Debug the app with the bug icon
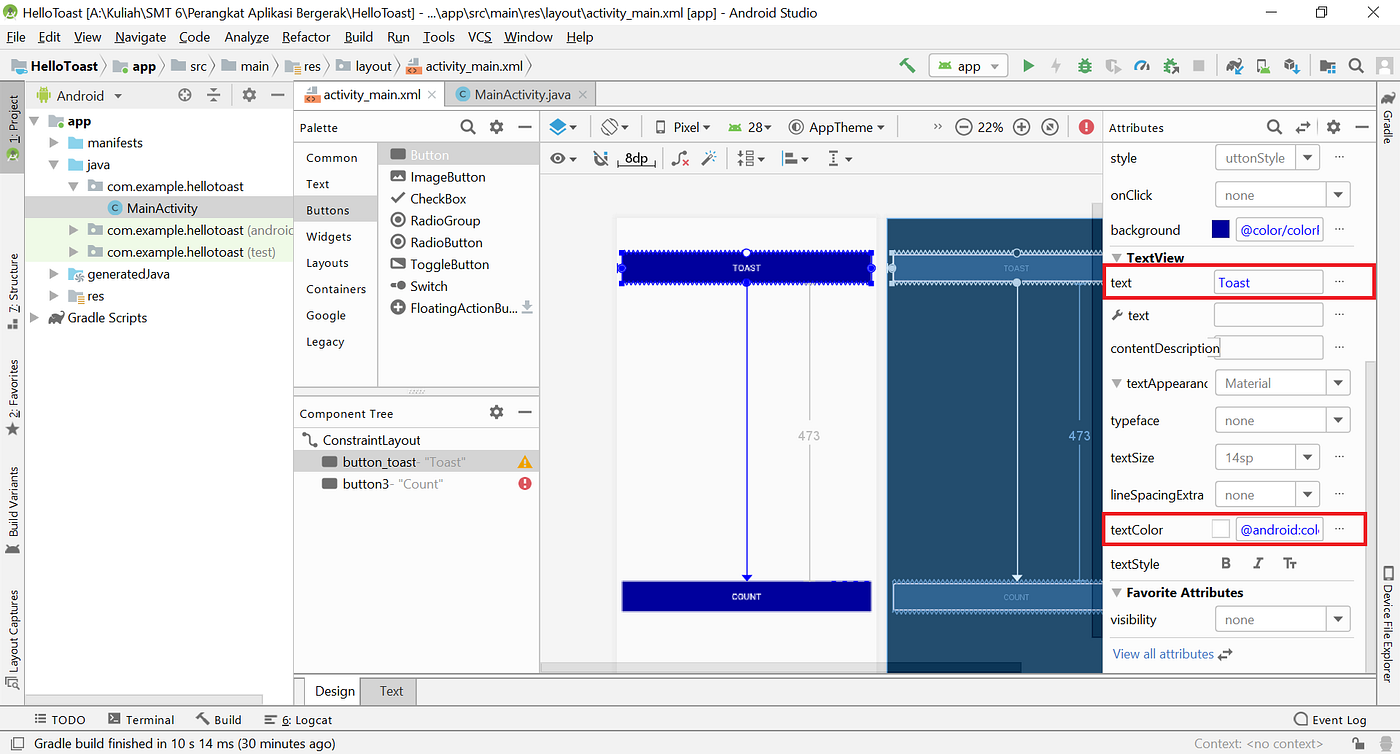 1084,64
